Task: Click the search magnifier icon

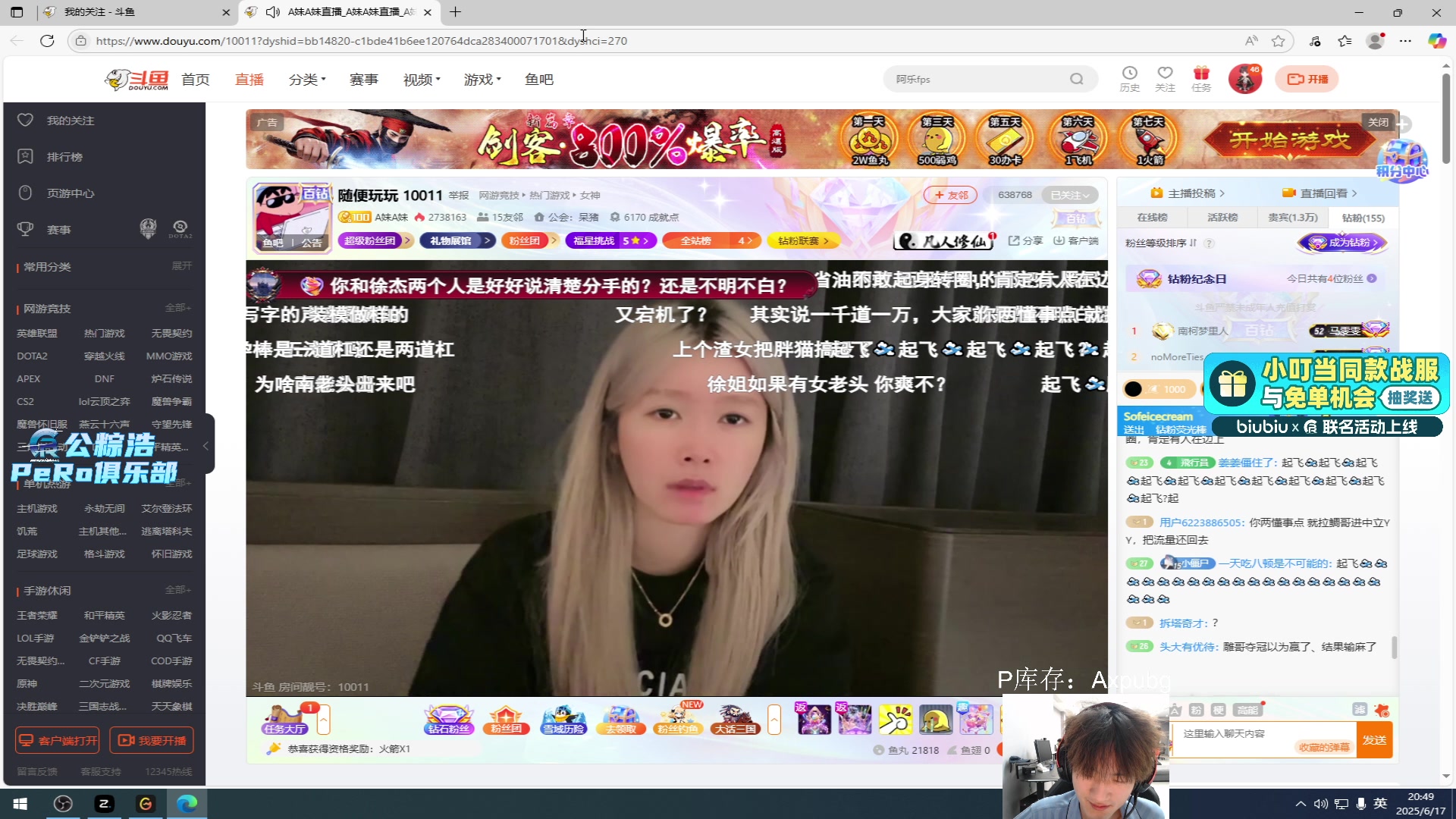Action: (x=1076, y=79)
